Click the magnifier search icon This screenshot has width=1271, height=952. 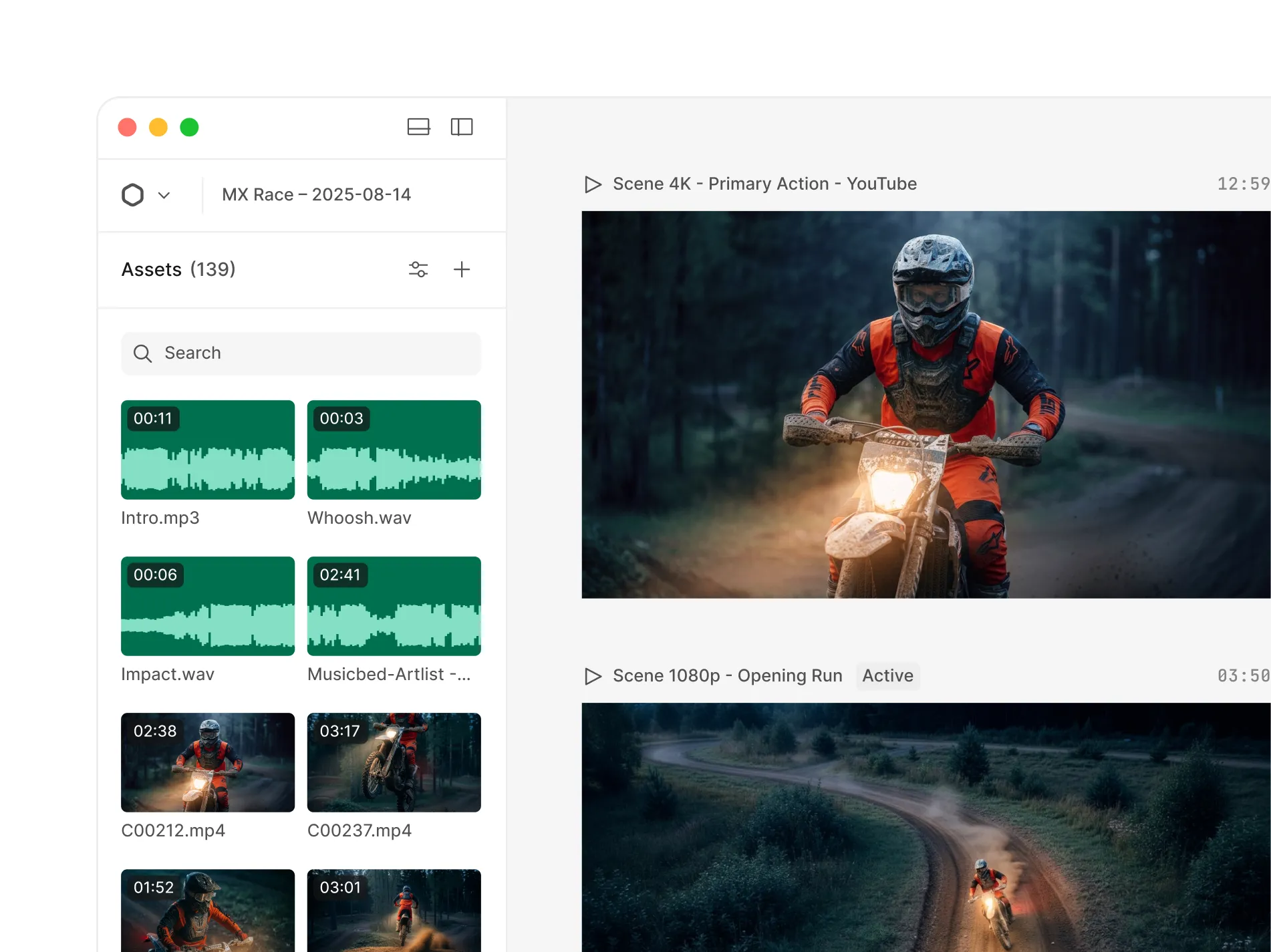pyautogui.click(x=142, y=353)
